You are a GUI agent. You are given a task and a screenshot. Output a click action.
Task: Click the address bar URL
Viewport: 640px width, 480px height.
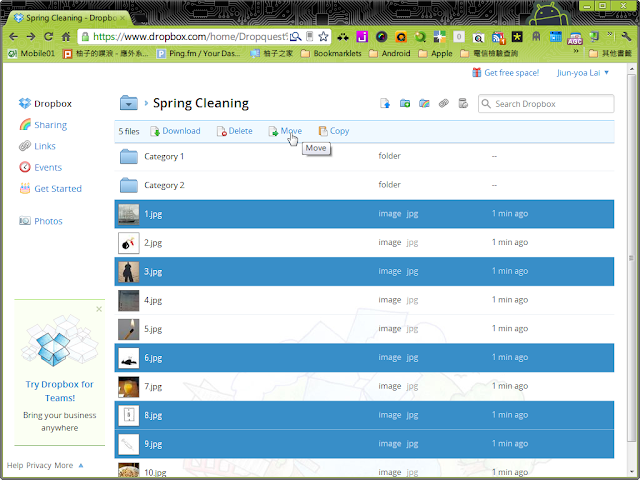click(x=190, y=37)
